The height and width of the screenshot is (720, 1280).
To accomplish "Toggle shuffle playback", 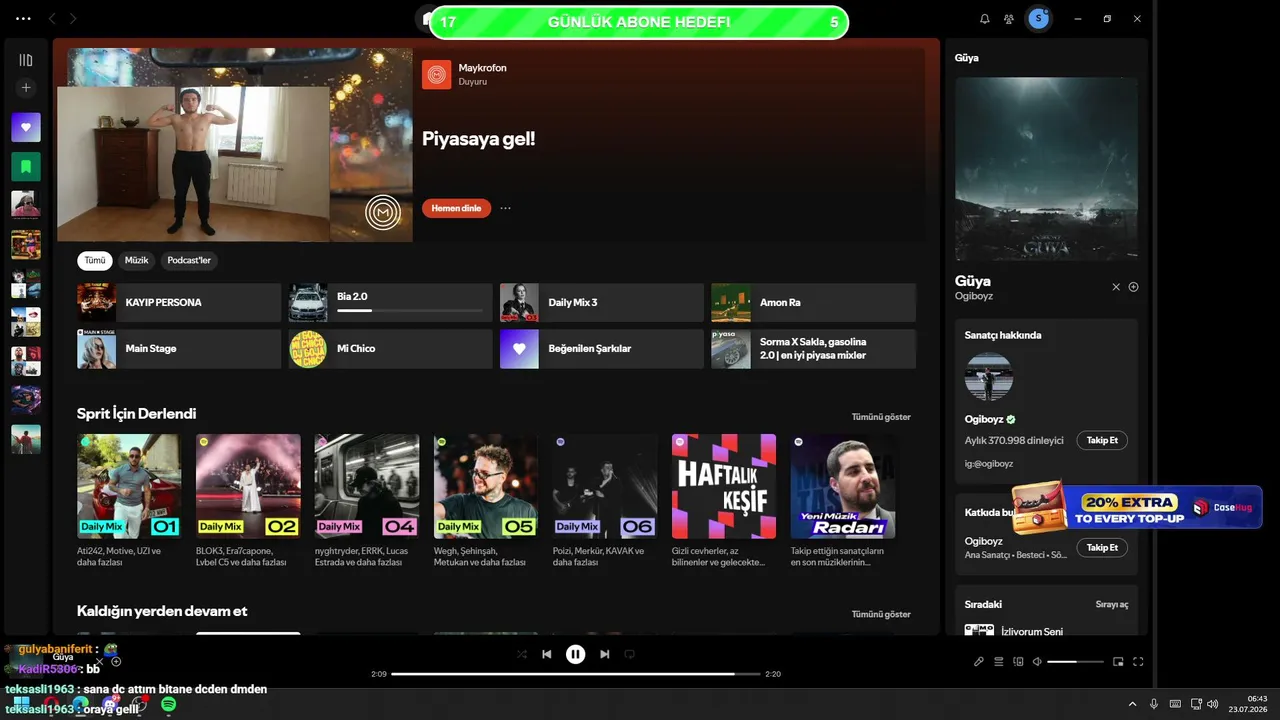I will click(x=521, y=654).
